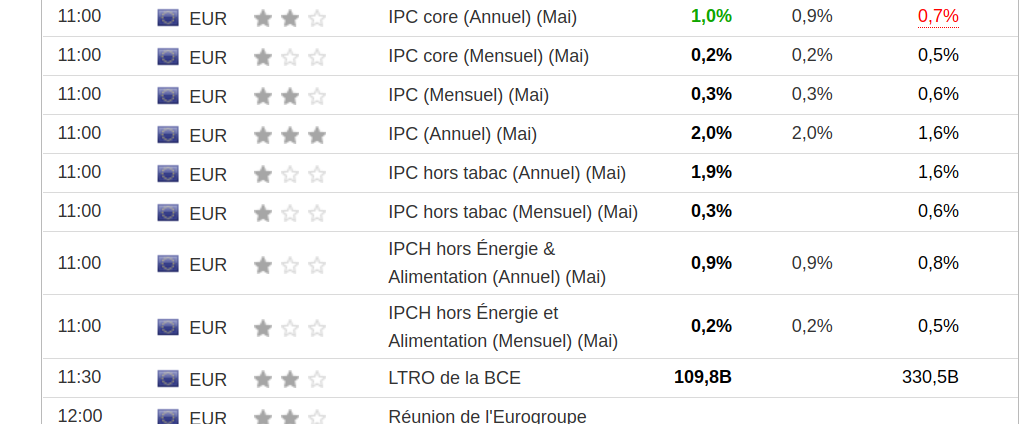Screen dimensions: 1025x424
Task: Click the flag icon for IPC hors tabac (Annuel)
Action: (x=168, y=174)
